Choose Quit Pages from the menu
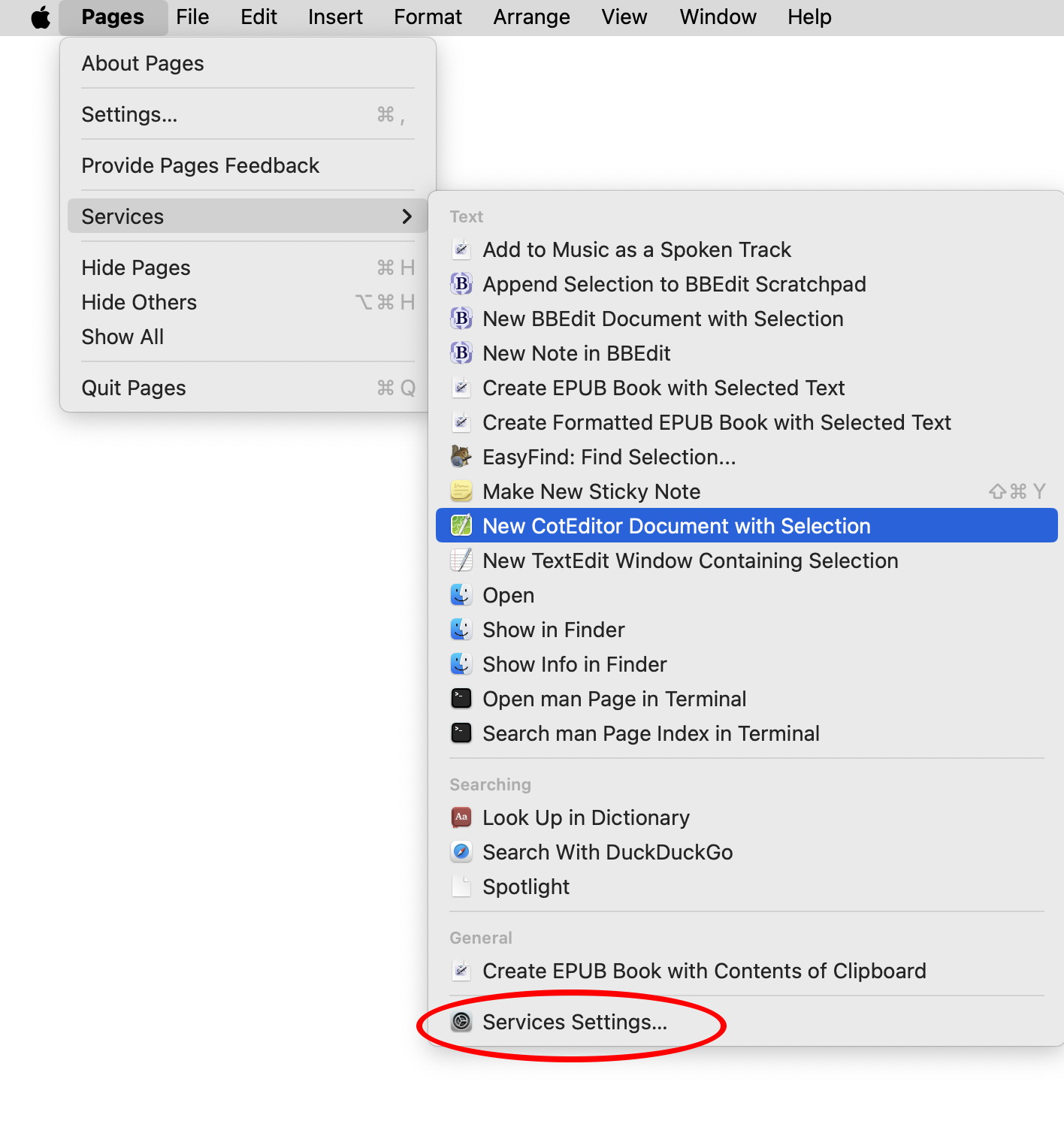This screenshot has width=1064, height=1127. point(248,388)
